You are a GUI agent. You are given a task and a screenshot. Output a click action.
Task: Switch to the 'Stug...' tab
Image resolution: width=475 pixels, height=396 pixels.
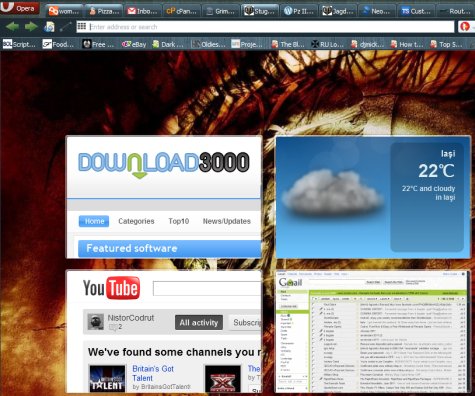click(260, 11)
